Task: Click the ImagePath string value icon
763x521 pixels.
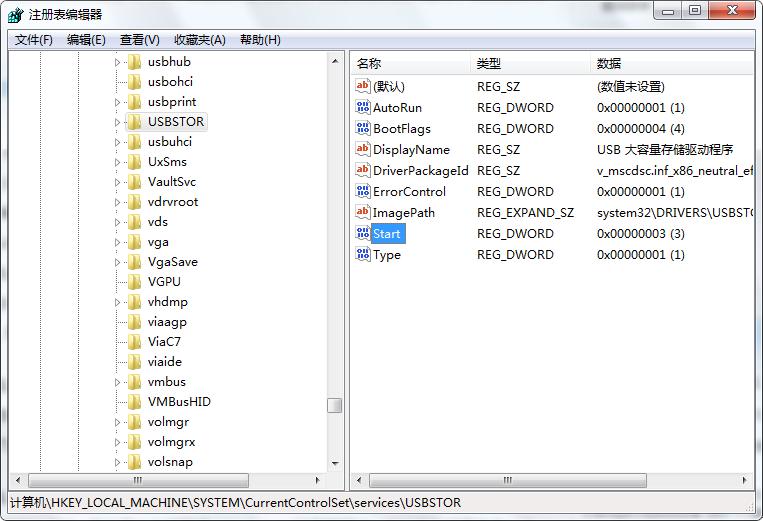Action: point(363,212)
